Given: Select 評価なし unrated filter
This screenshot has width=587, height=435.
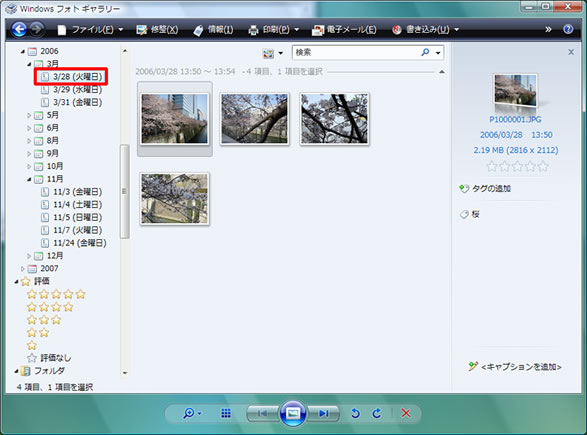Looking at the screenshot, I should click(x=49, y=358).
